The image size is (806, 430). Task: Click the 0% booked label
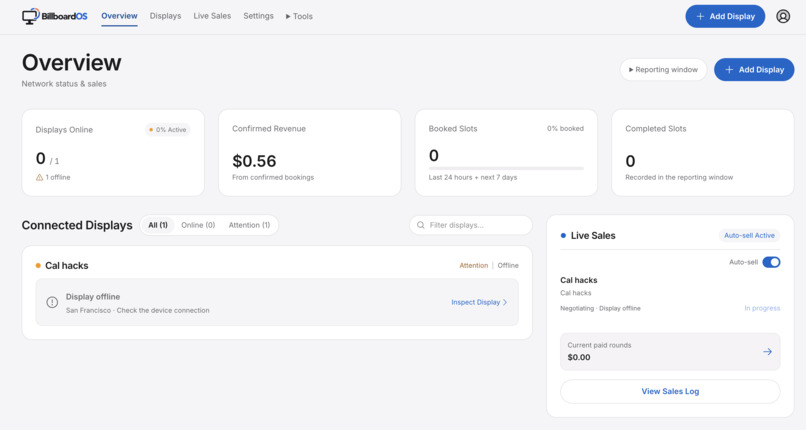pos(565,128)
